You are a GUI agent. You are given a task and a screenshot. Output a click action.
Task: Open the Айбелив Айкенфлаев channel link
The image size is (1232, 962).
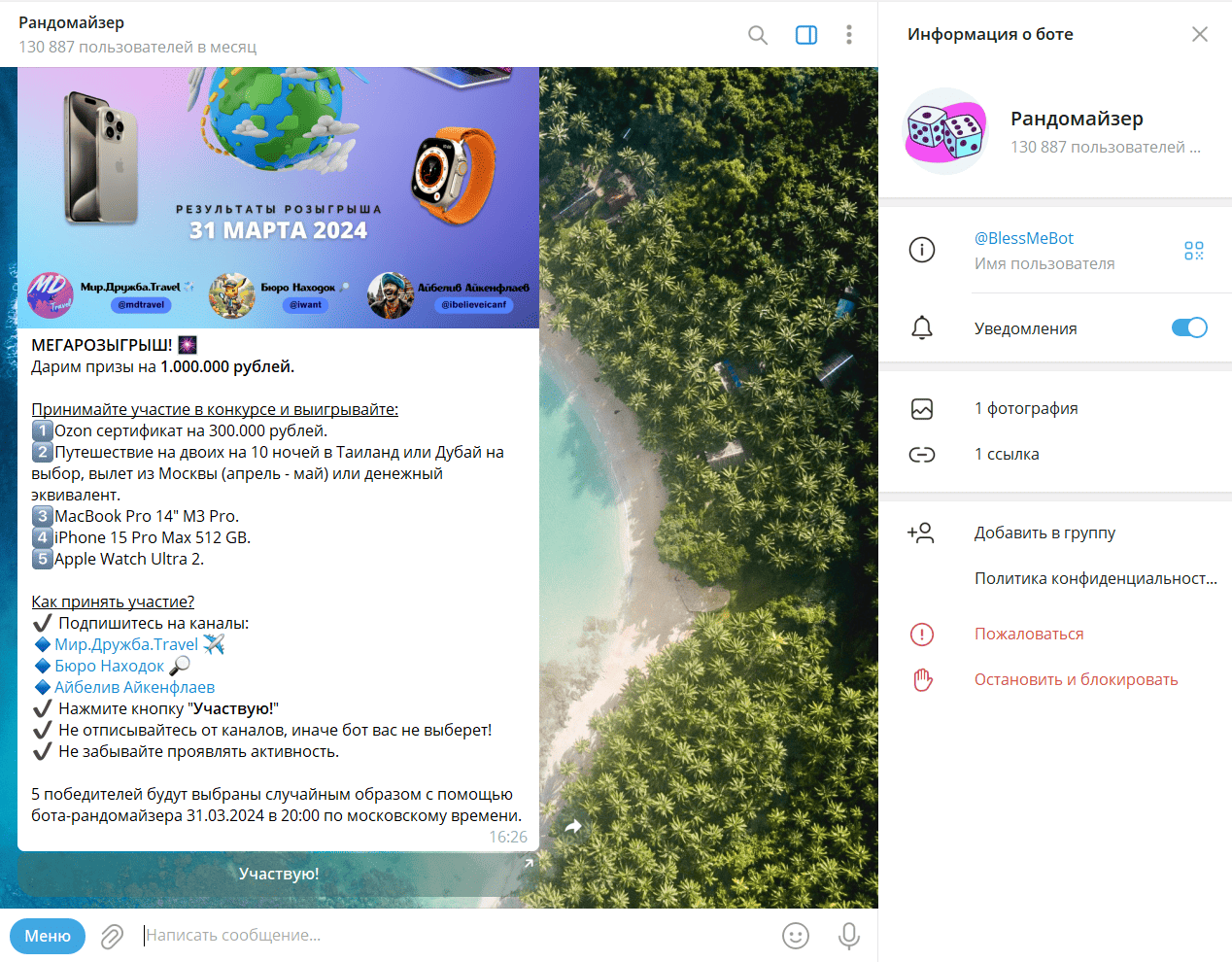pyautogui.click(x=134, y=687)
